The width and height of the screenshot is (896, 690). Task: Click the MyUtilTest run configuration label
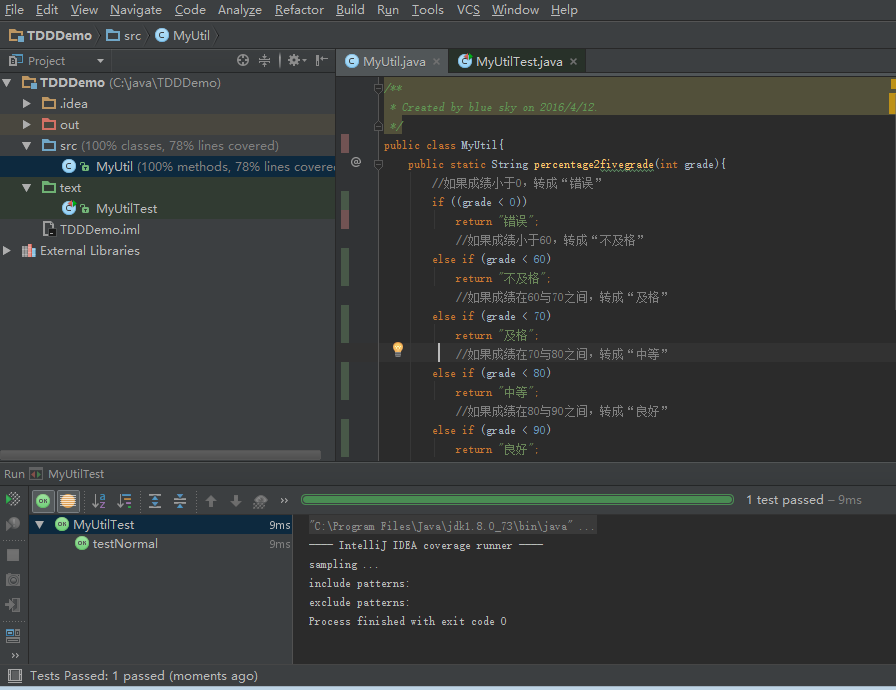coord(76,474)
